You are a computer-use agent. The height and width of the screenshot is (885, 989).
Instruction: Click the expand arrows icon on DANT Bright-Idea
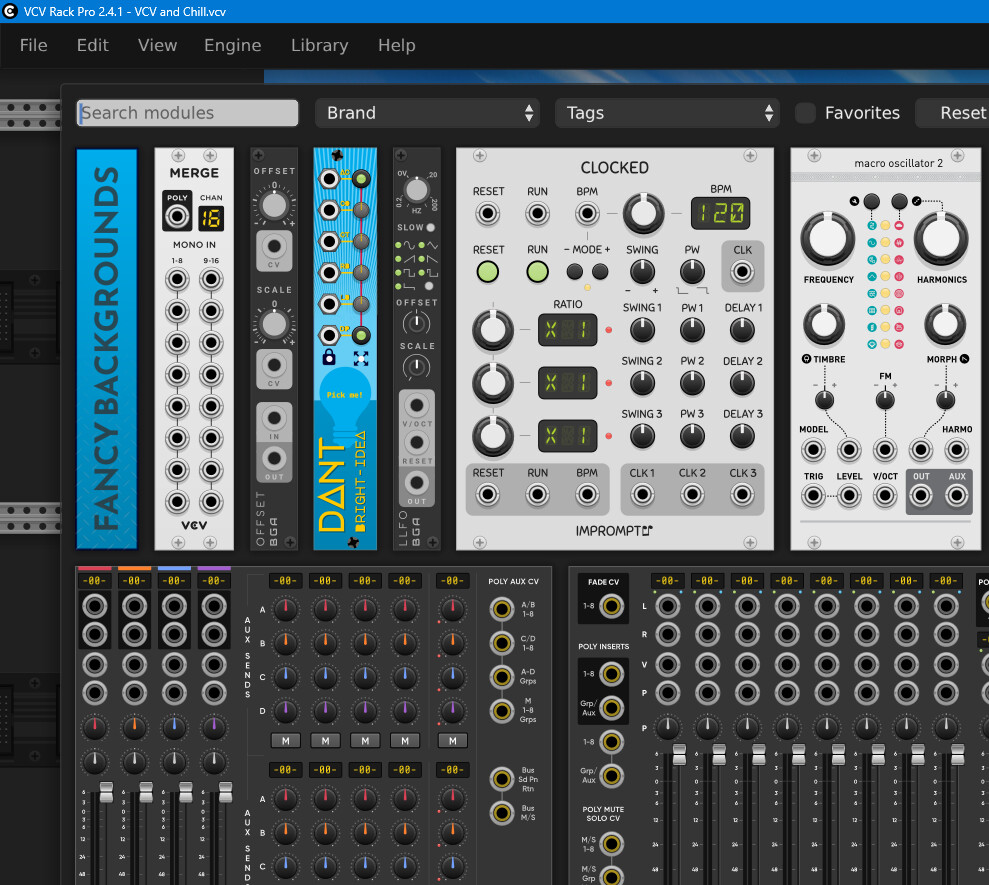[x=361, y=358]
